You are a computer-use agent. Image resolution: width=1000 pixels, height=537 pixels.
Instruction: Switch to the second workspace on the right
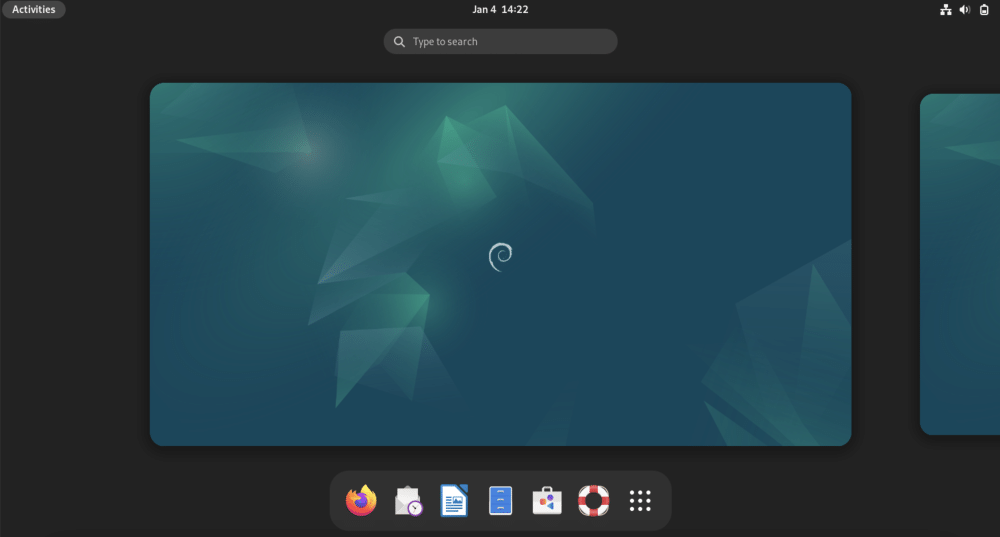point(960,264)
